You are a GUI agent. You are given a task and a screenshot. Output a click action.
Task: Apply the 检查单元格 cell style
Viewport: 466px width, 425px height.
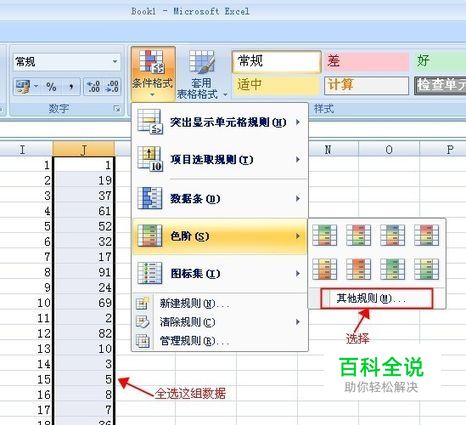pos(440,85)
